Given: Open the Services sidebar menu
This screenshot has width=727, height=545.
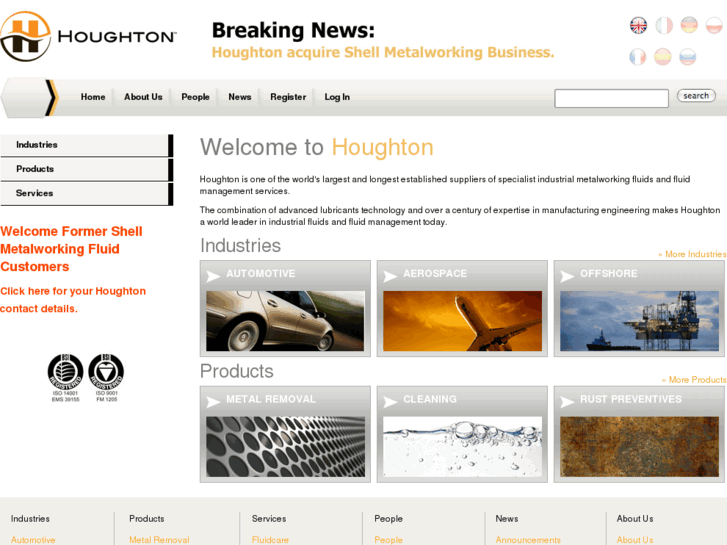Looking at the screenshot, I should tap(87, 193).
